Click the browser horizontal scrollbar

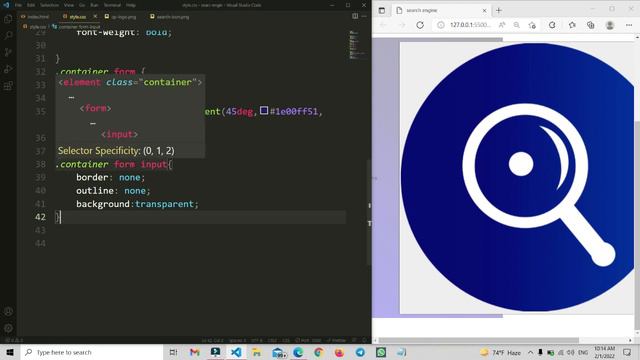(x=478, y=340)
